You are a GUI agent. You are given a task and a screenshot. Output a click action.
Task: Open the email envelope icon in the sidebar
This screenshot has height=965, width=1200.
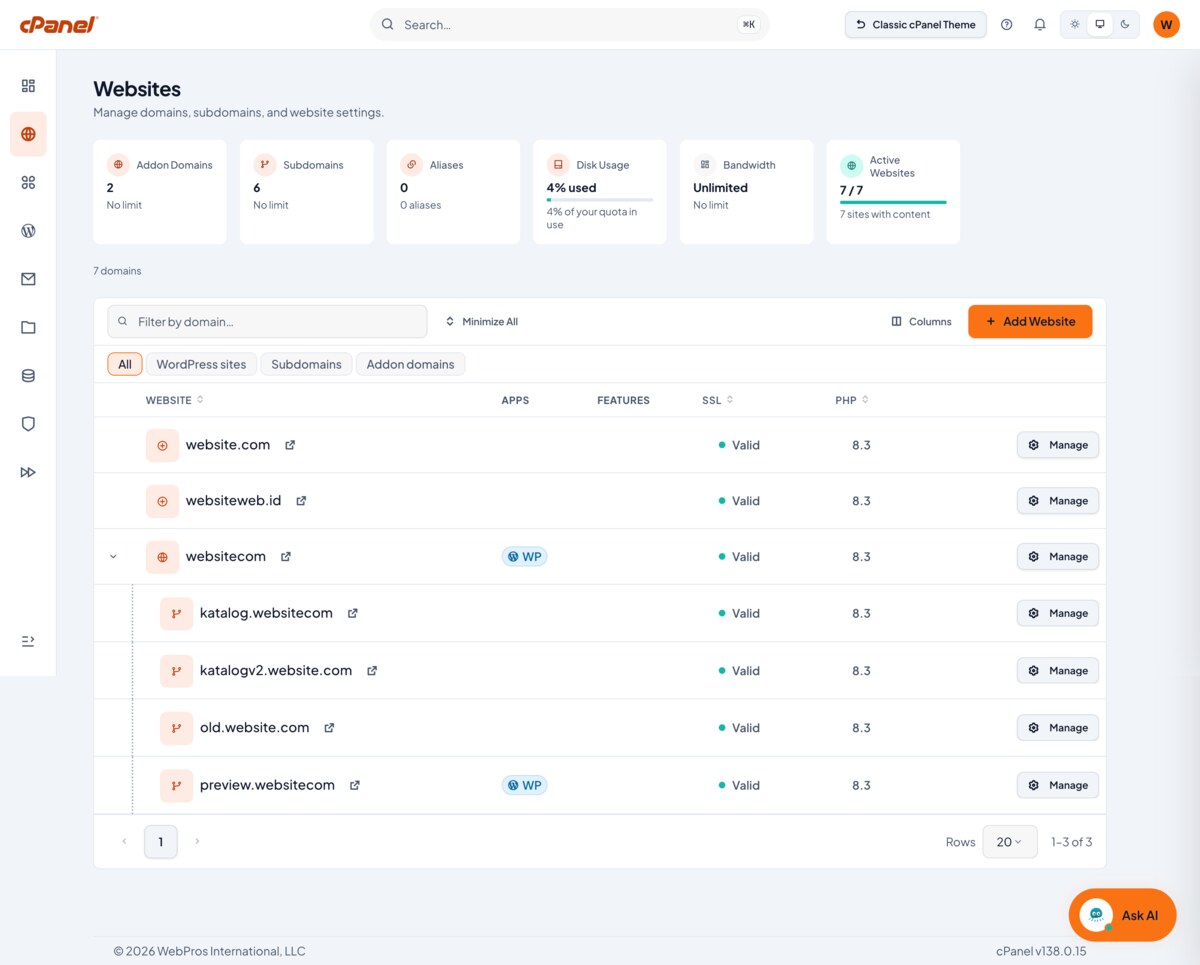(28, 279)
